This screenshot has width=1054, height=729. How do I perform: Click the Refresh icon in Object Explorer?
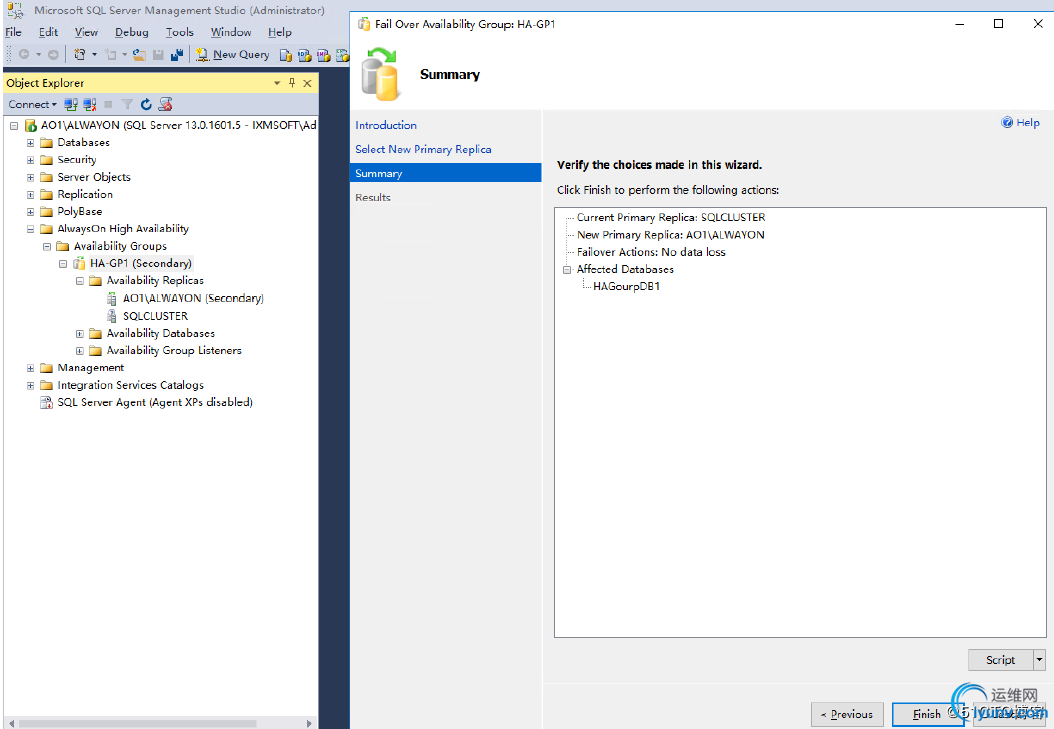146,104
